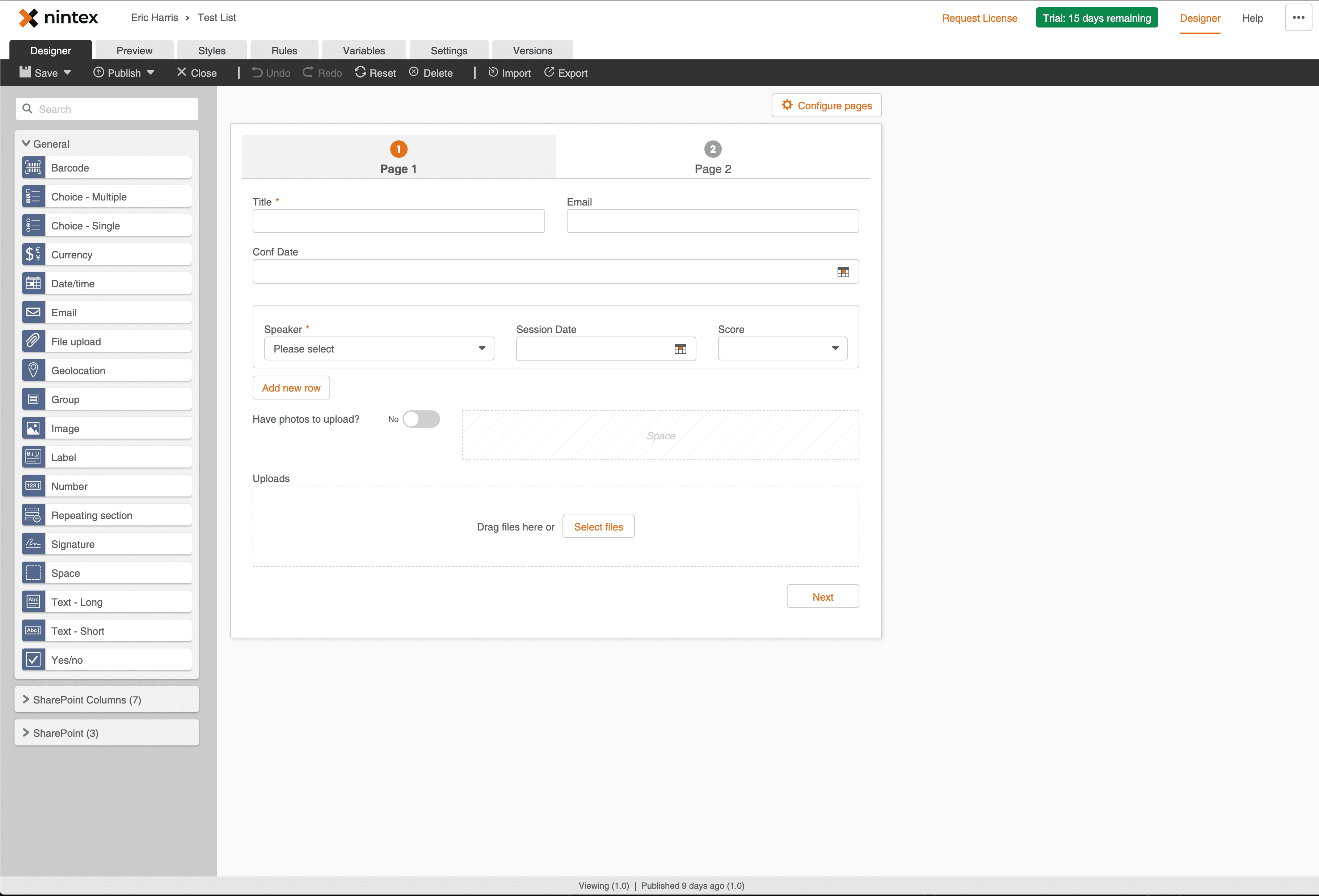Switch to the Preview tab
This screenshot has width=1319, height=896.
(x=135, y=50)
